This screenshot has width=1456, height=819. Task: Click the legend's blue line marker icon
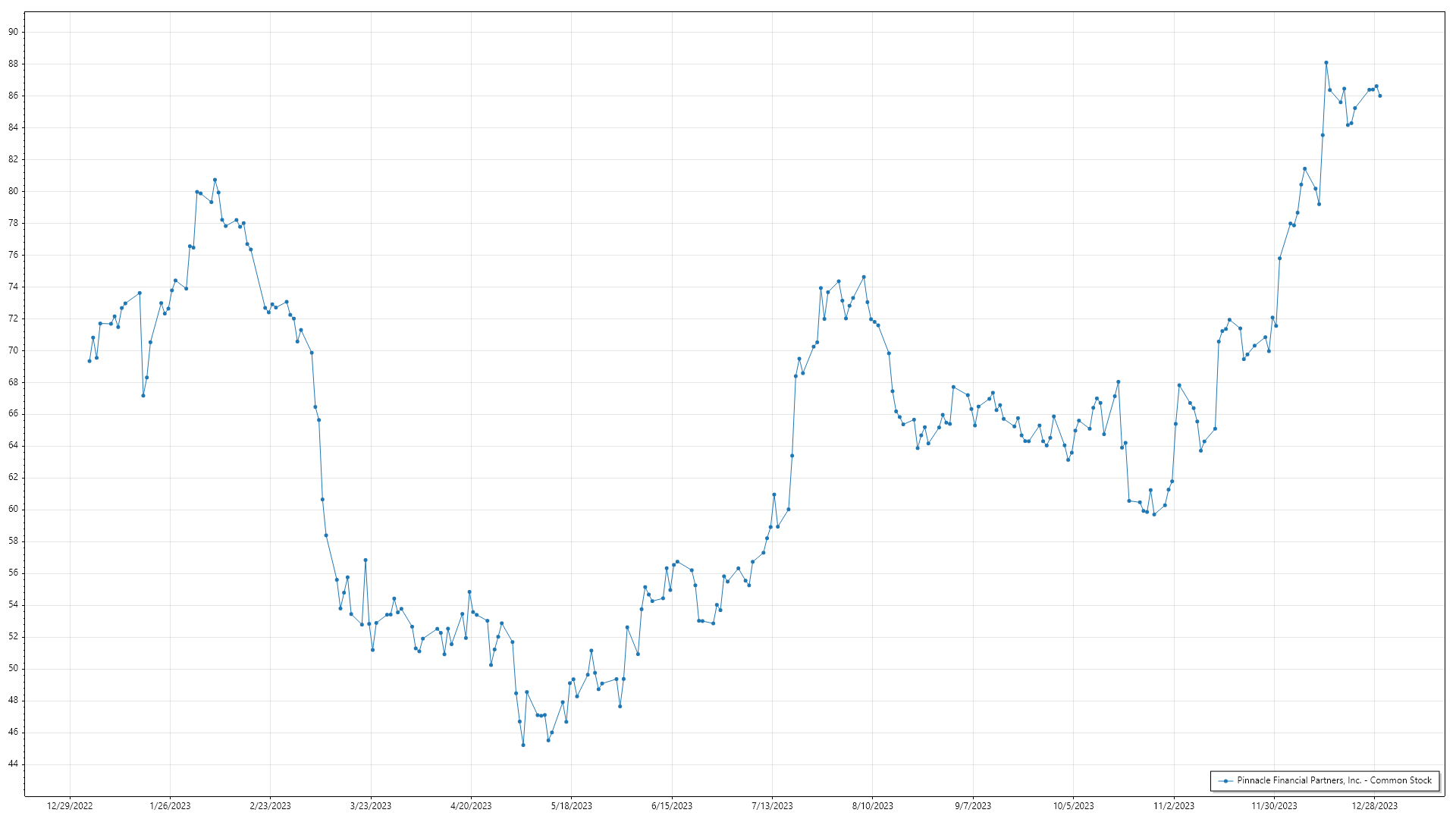(1225, 780)
